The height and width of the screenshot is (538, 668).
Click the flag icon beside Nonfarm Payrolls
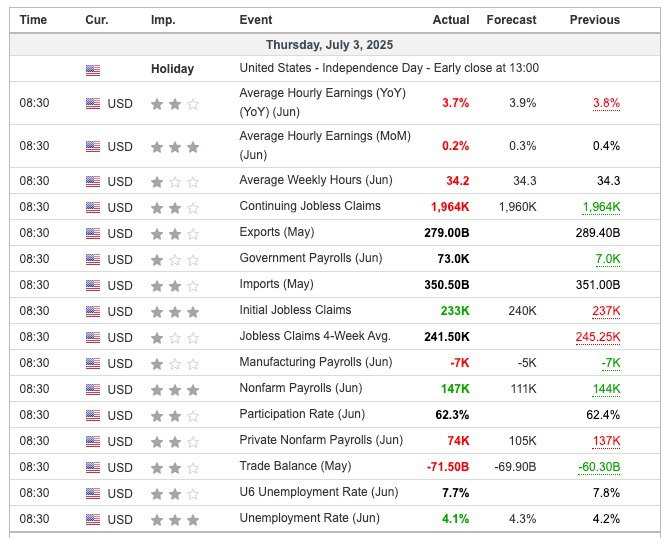click(x=93, y=389)
